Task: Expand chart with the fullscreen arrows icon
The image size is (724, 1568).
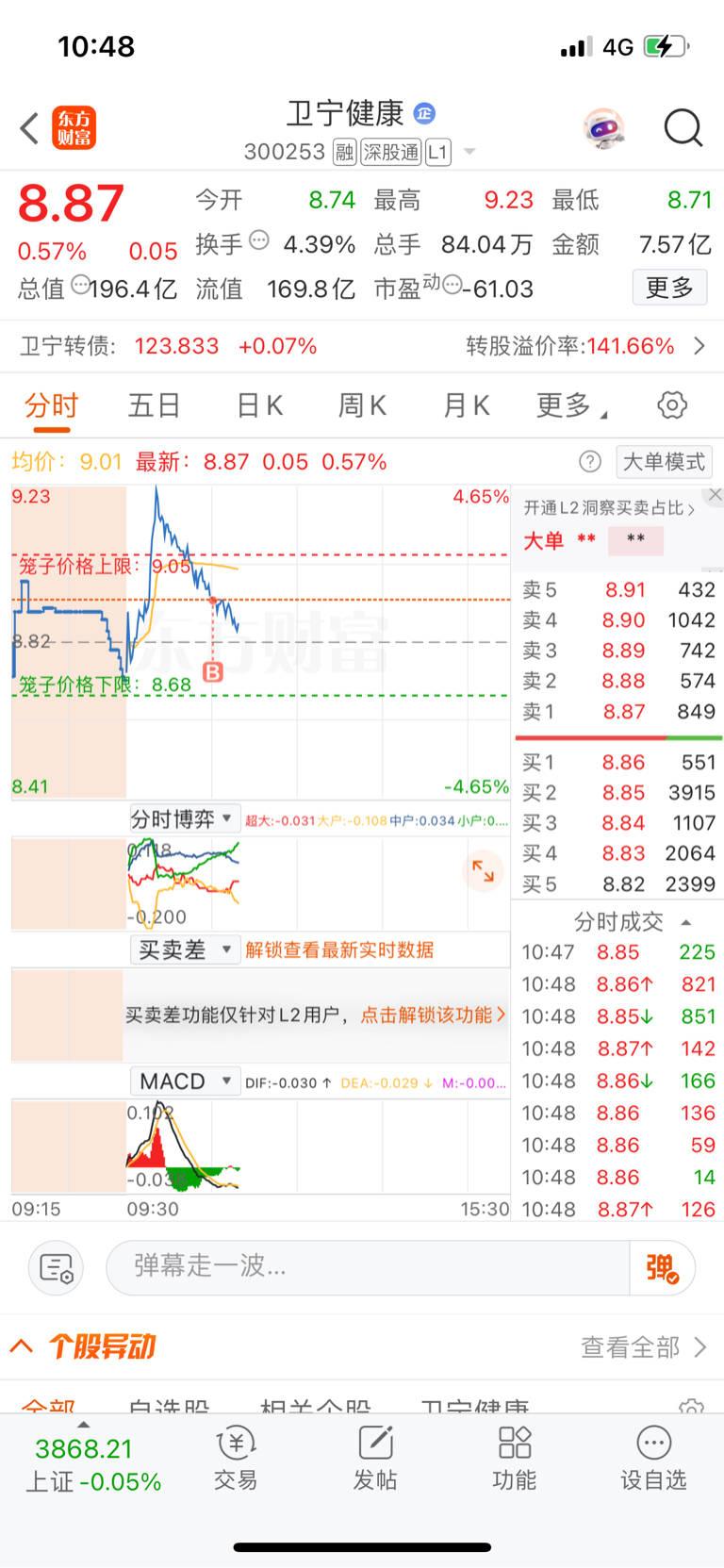Action: tap(483, 870)
